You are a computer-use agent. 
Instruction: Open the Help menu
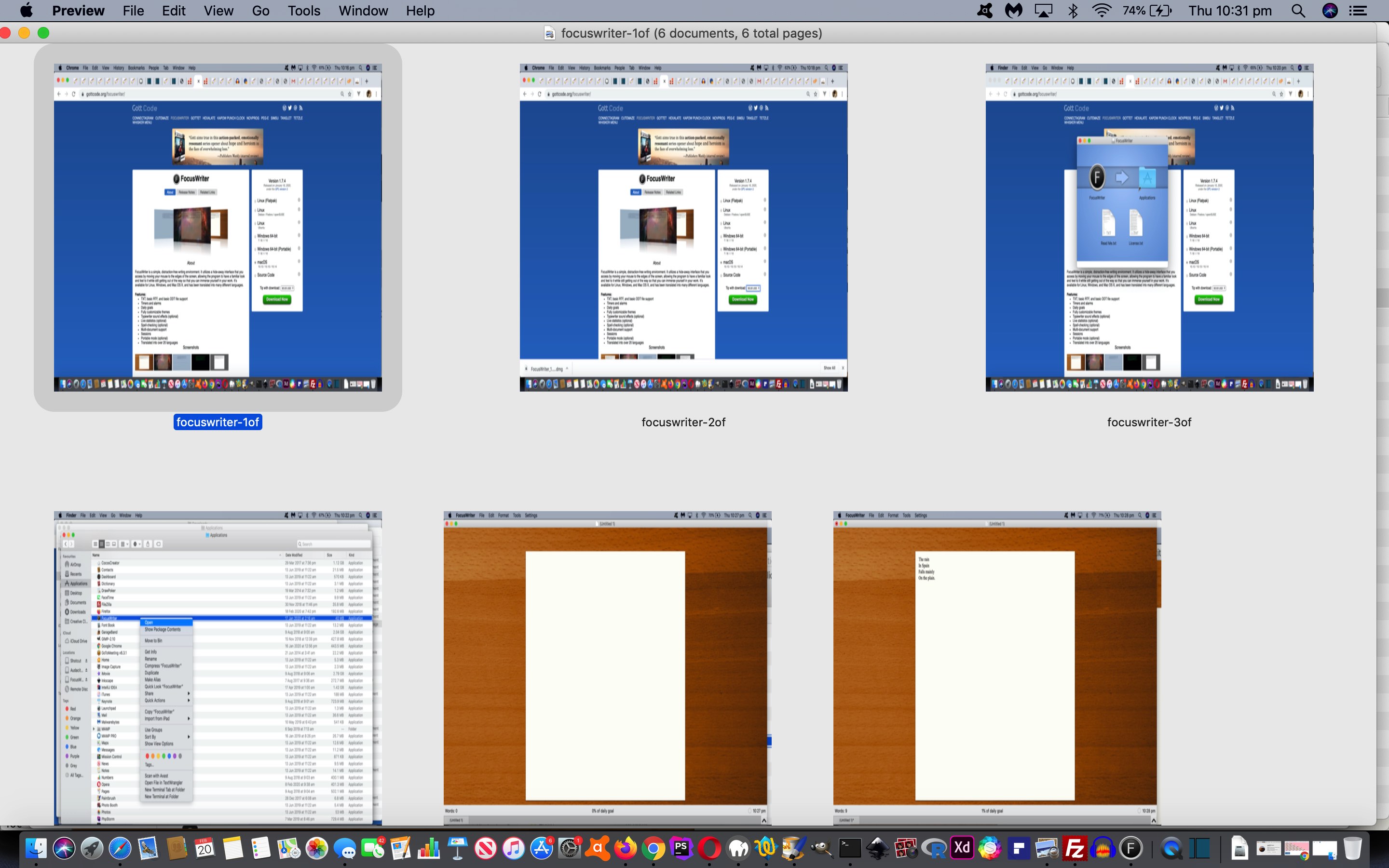coord(420,10)
